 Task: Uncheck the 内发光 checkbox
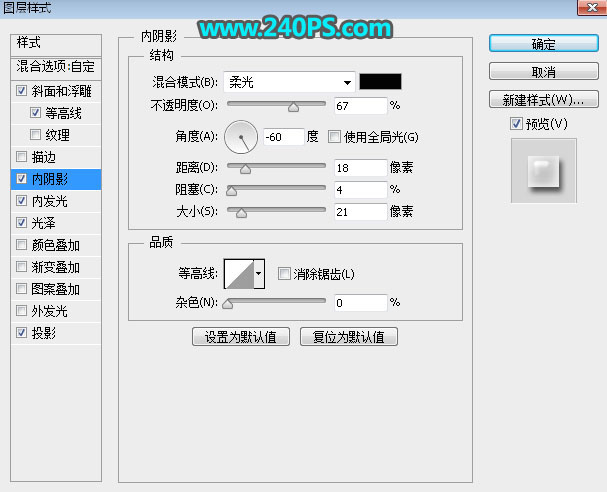[x=21, y=201]
